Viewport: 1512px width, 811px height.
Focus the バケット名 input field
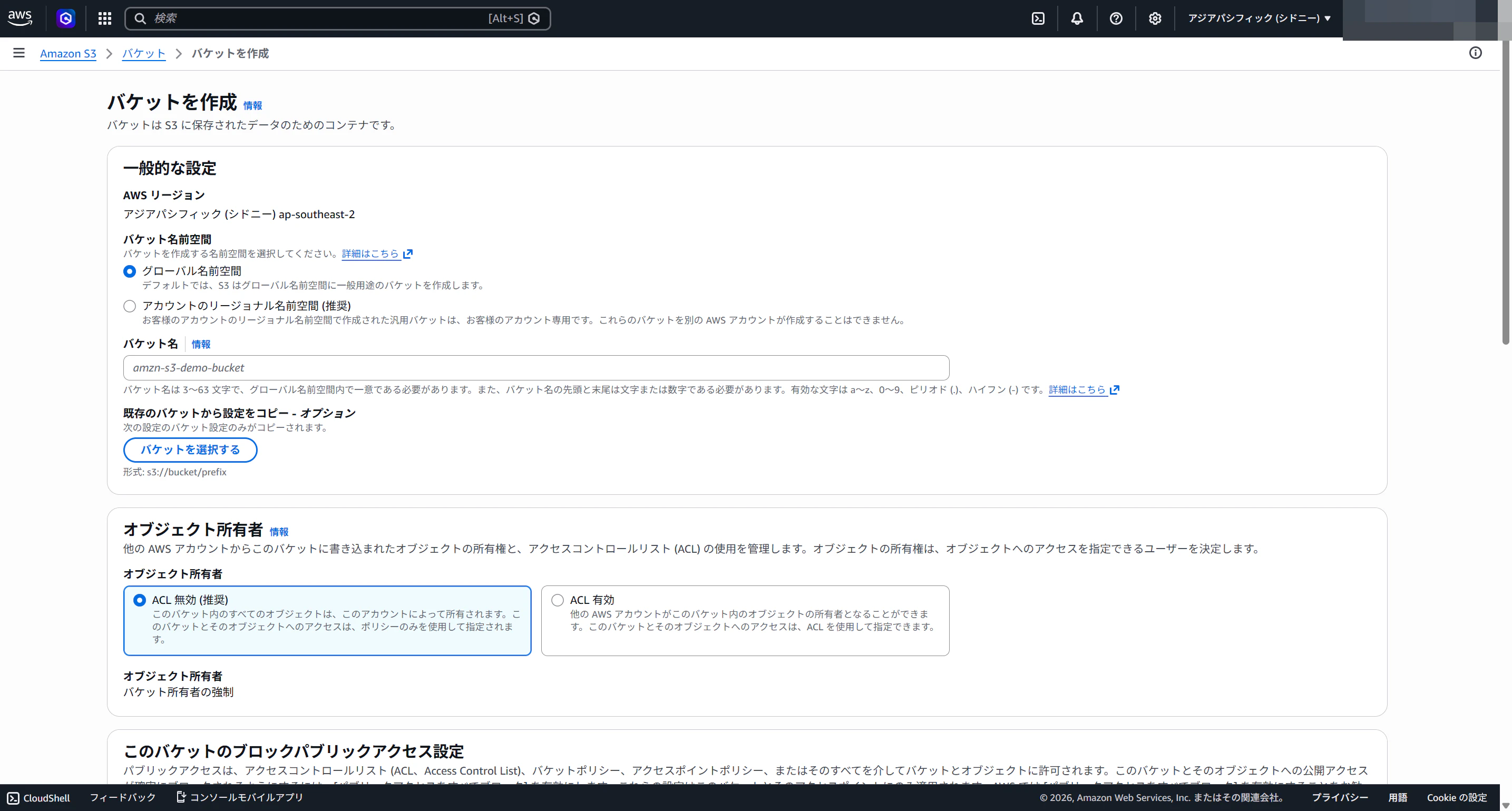(x=536, y=368)
